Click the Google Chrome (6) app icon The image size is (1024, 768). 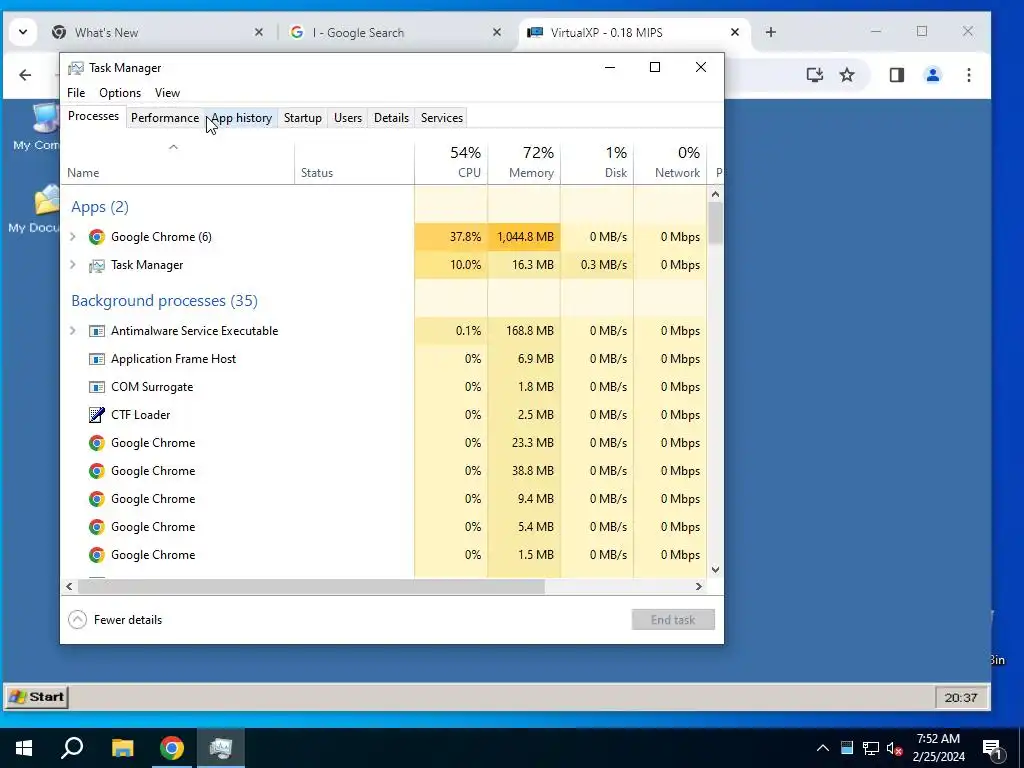(x=97, y=237)
